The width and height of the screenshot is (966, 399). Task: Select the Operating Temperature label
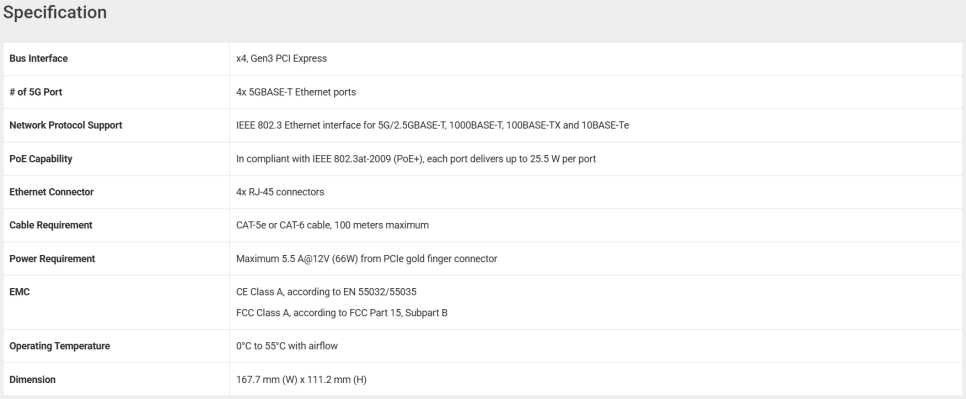pos(60,346)
